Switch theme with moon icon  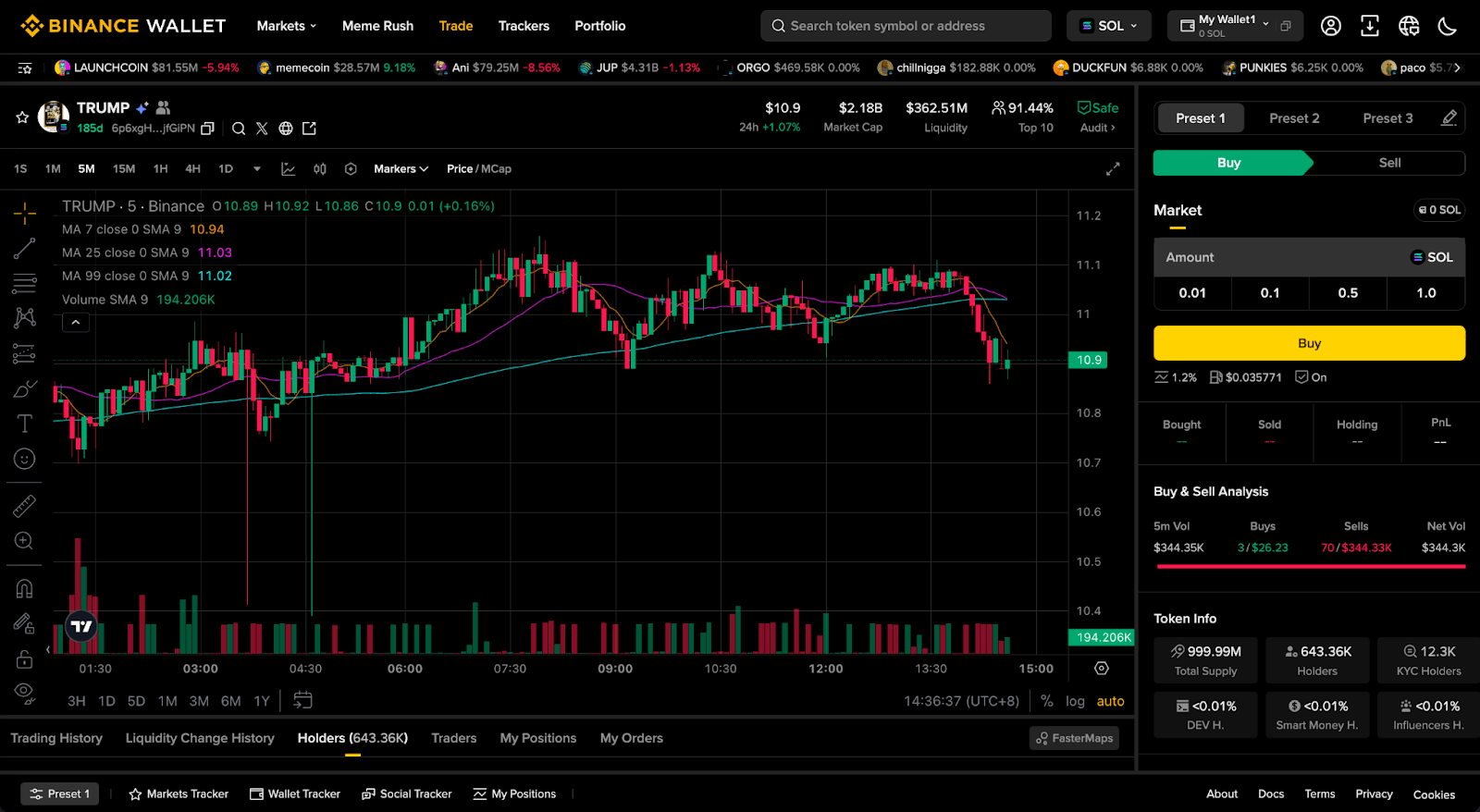tap(1448, 26)
